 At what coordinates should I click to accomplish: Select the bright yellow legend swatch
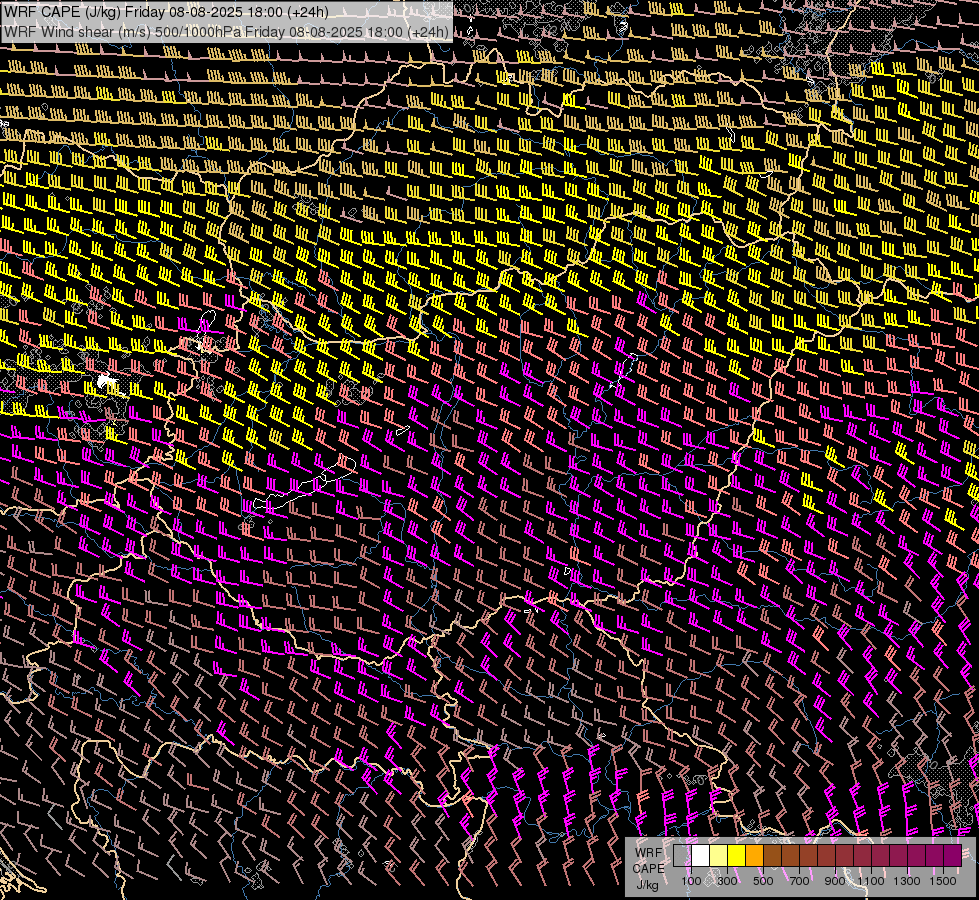pyautogui.click(x=737, y=855)
